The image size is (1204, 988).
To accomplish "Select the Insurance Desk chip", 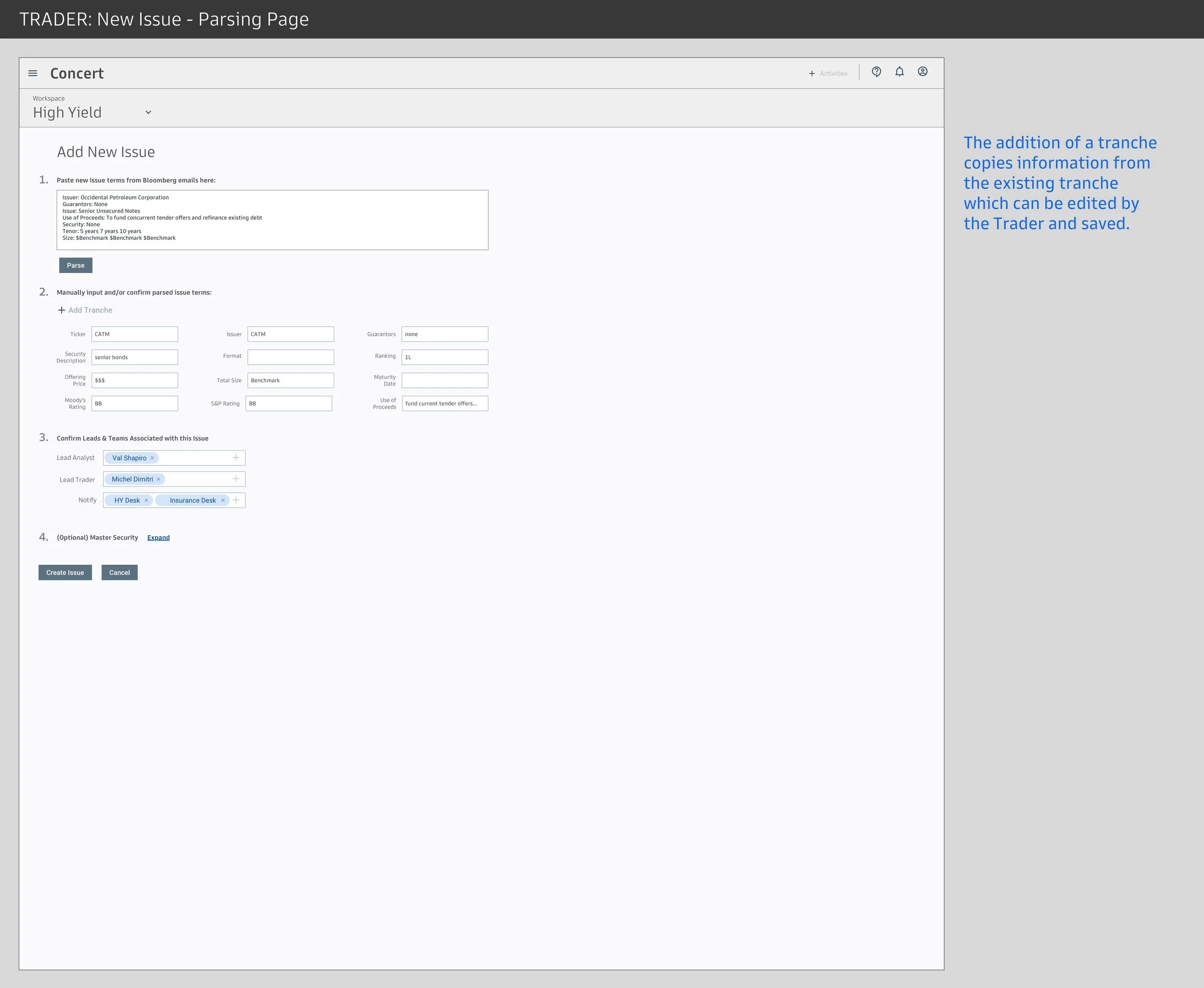I will coord(193,500).
